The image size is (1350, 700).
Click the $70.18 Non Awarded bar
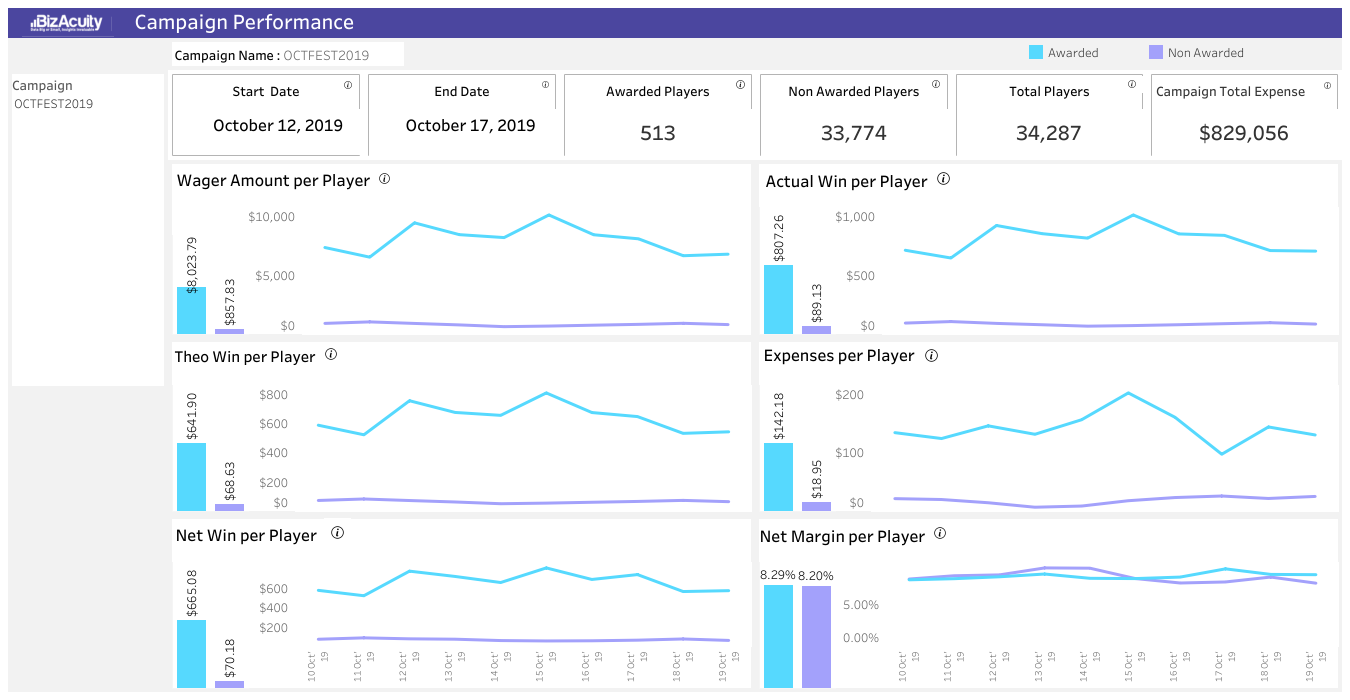point(229,684)
